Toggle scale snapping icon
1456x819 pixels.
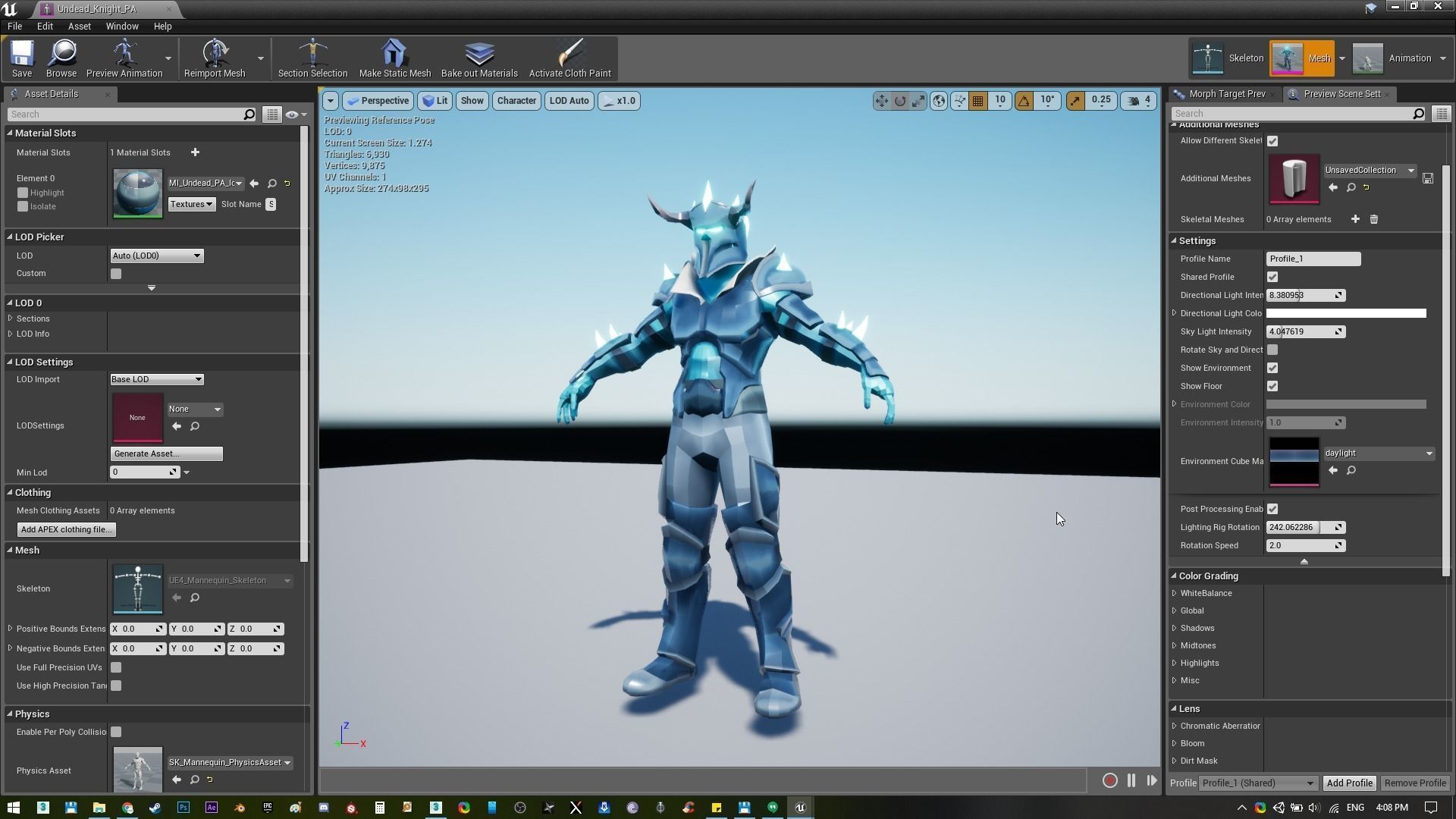(1075, 101)
